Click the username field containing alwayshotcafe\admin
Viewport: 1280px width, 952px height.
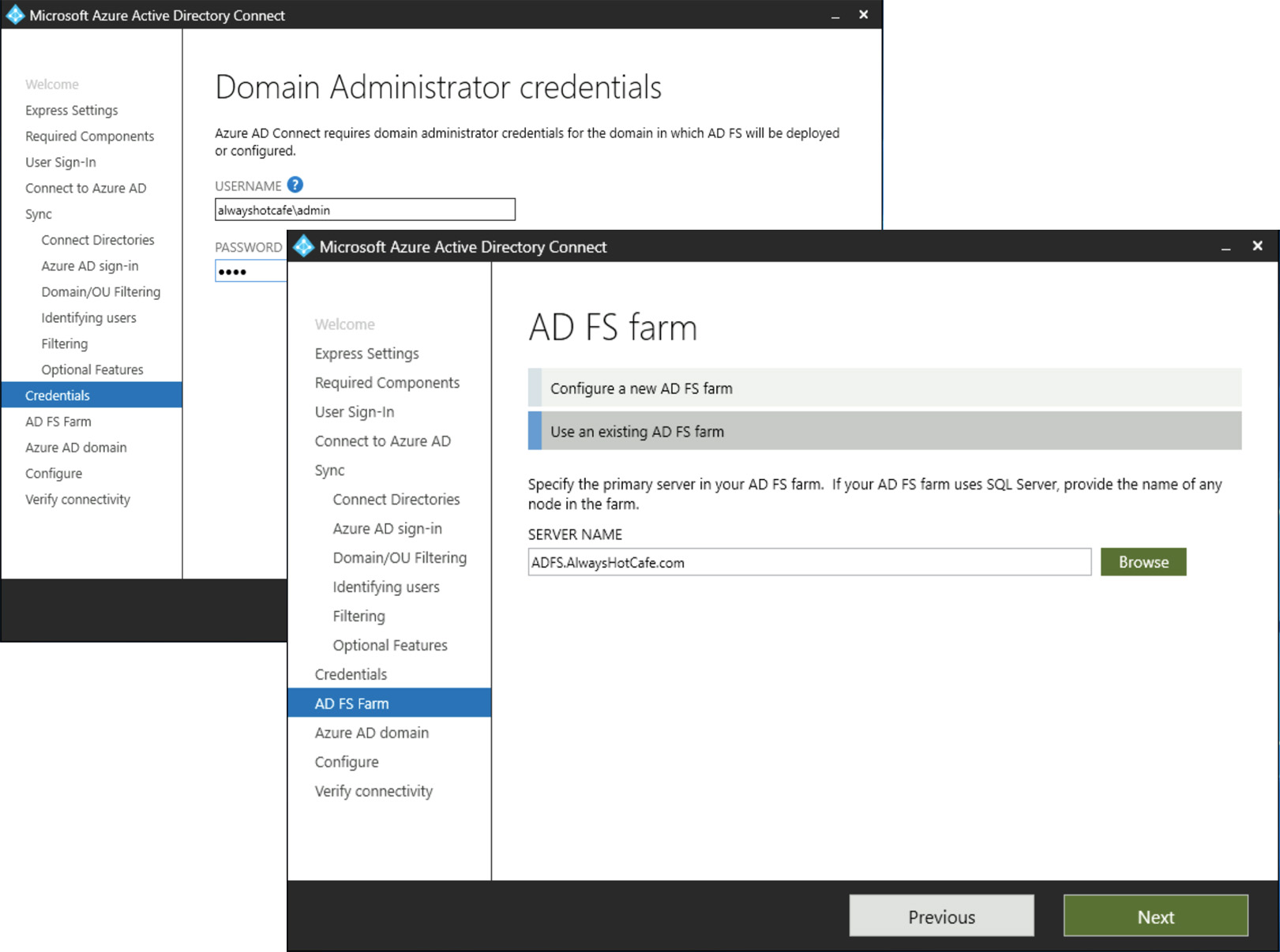click(x=365, y=210)
